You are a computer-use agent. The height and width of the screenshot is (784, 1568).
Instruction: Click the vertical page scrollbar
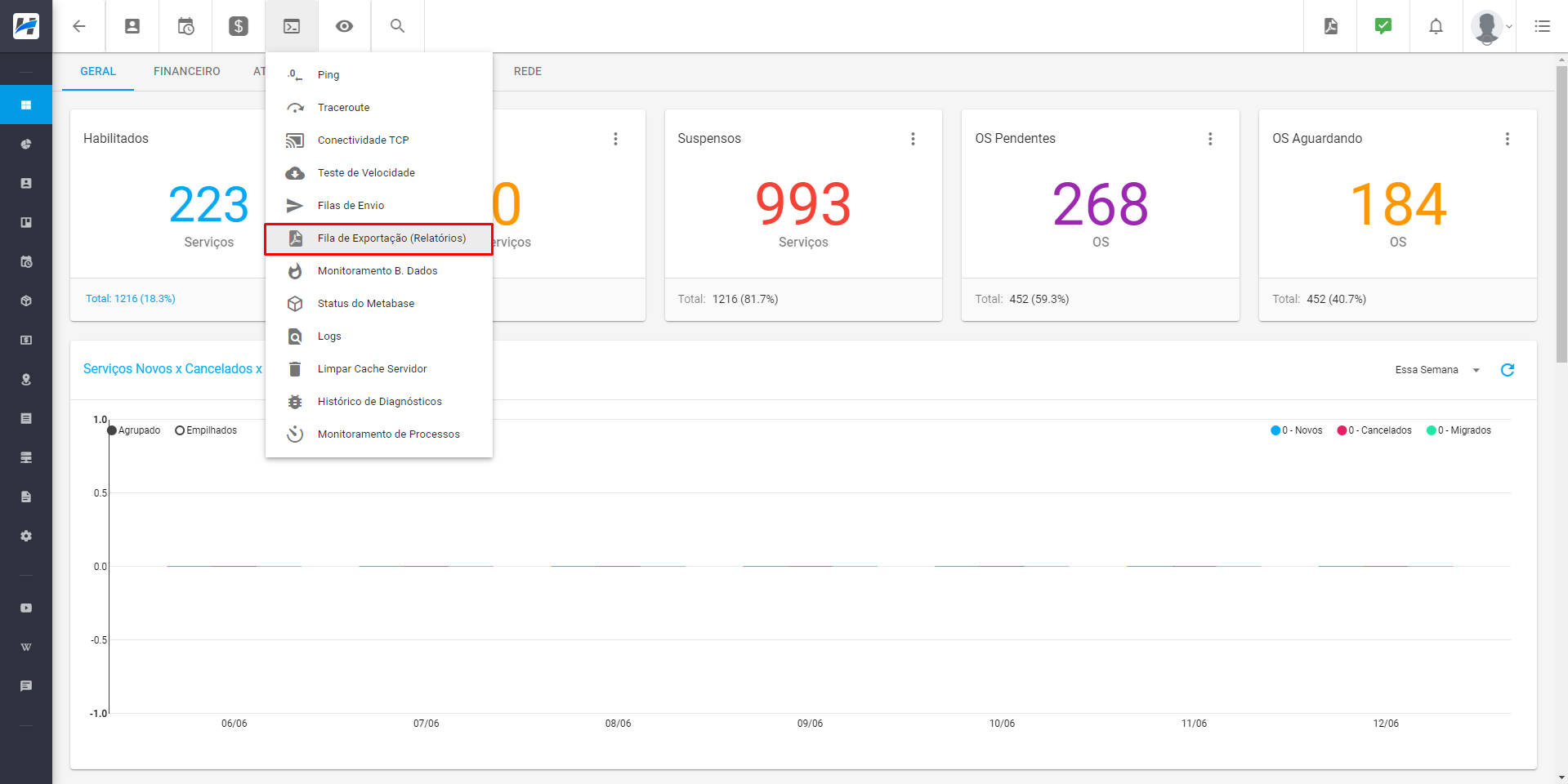1561,214
